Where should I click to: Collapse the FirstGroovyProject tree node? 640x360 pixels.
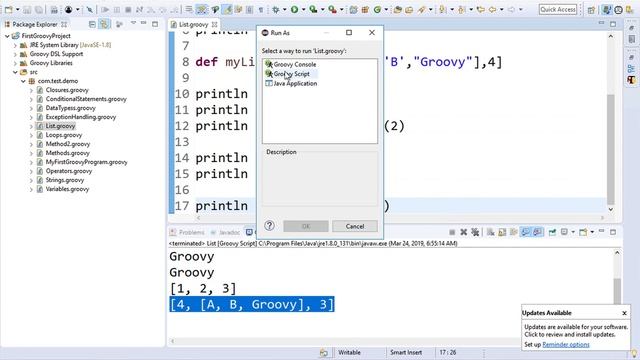(7, 36)
